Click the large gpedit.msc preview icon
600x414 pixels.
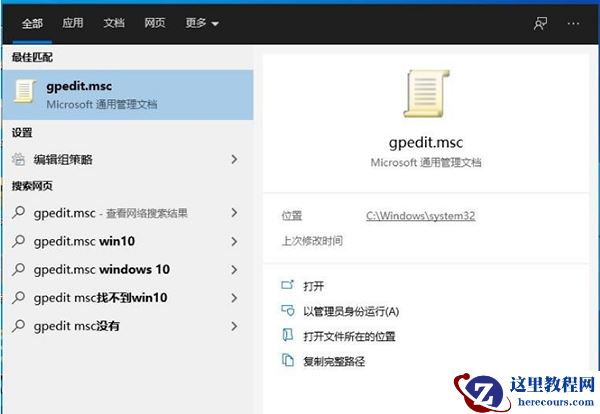(x=426, y=94)
